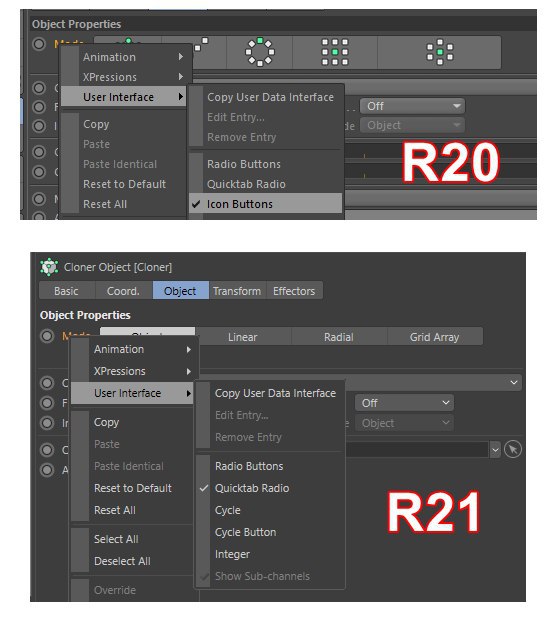
Task: Choose Reset All in R20 menu
Action: 124,204
